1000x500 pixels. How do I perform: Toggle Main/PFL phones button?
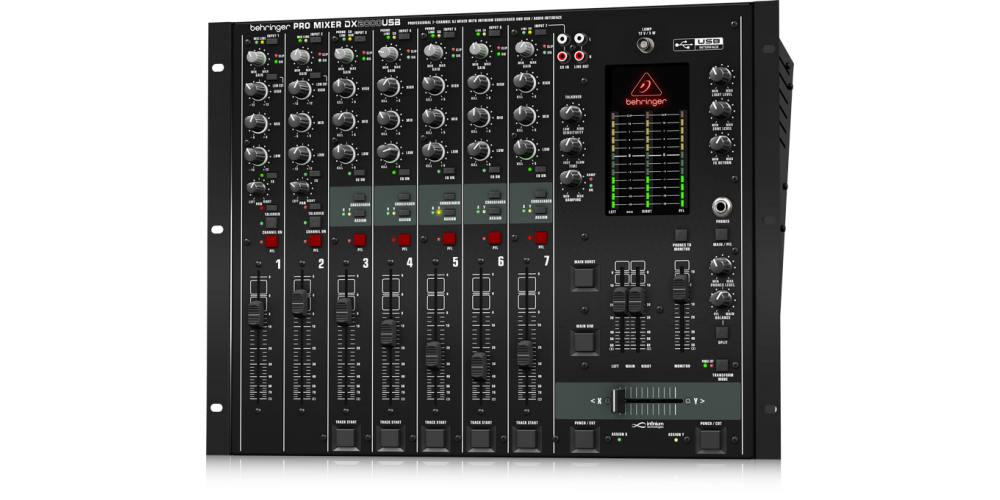[721, 234]
